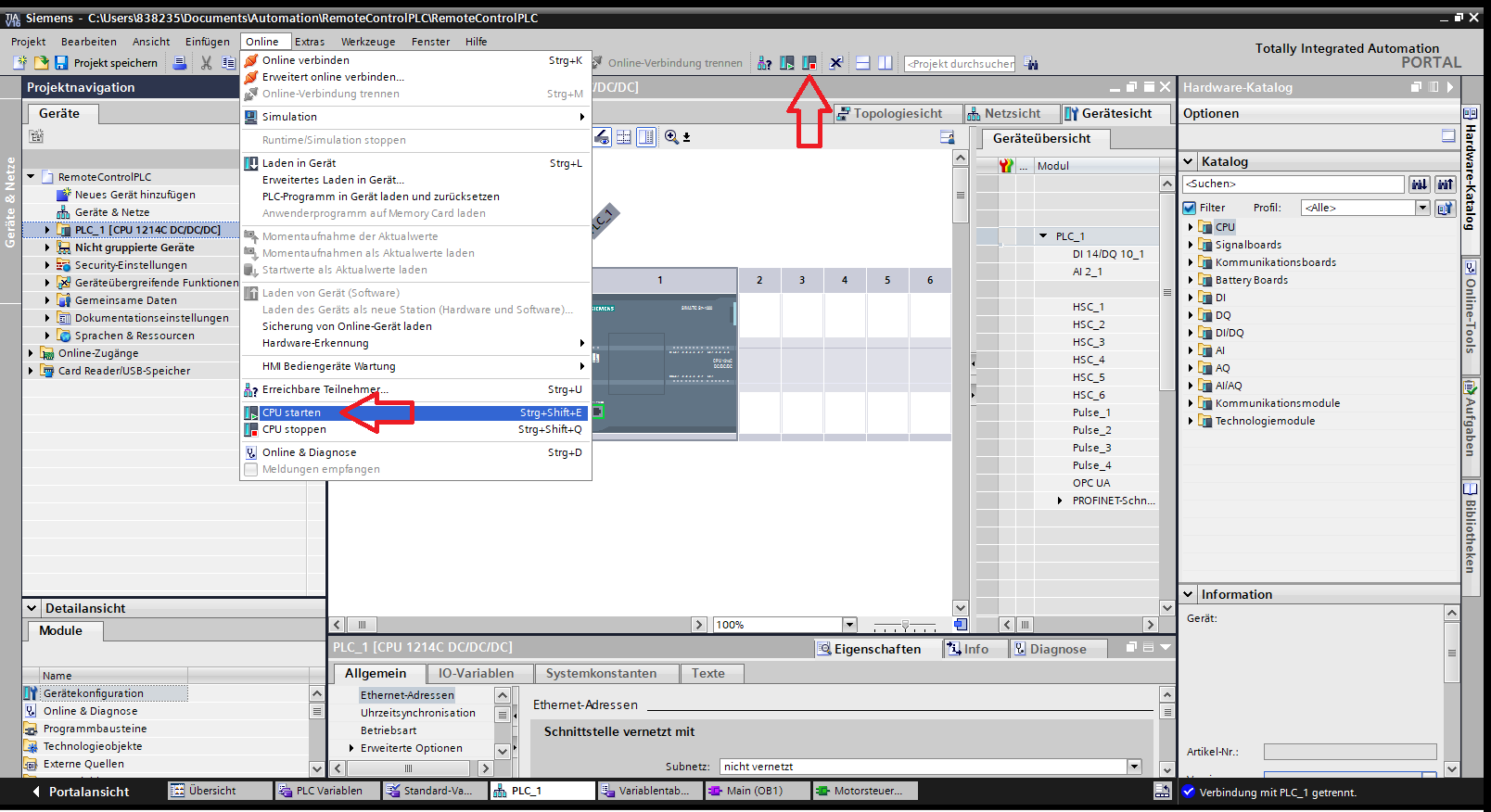1491x812 pixels.
Task: Select Neues Gerät hinzufügen in project tree
Action: coord(134,195)
